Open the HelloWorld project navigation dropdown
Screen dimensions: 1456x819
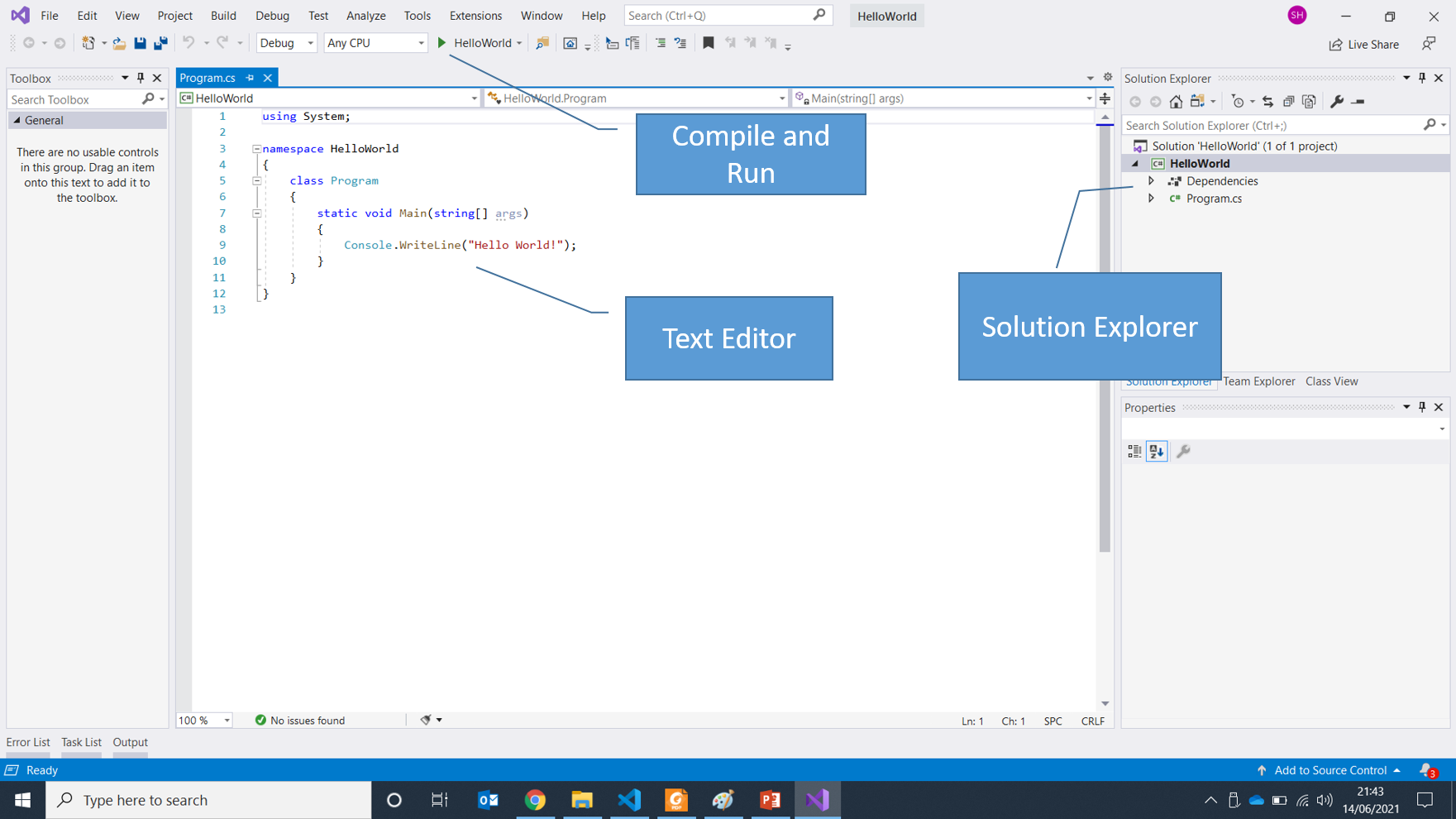329,98
